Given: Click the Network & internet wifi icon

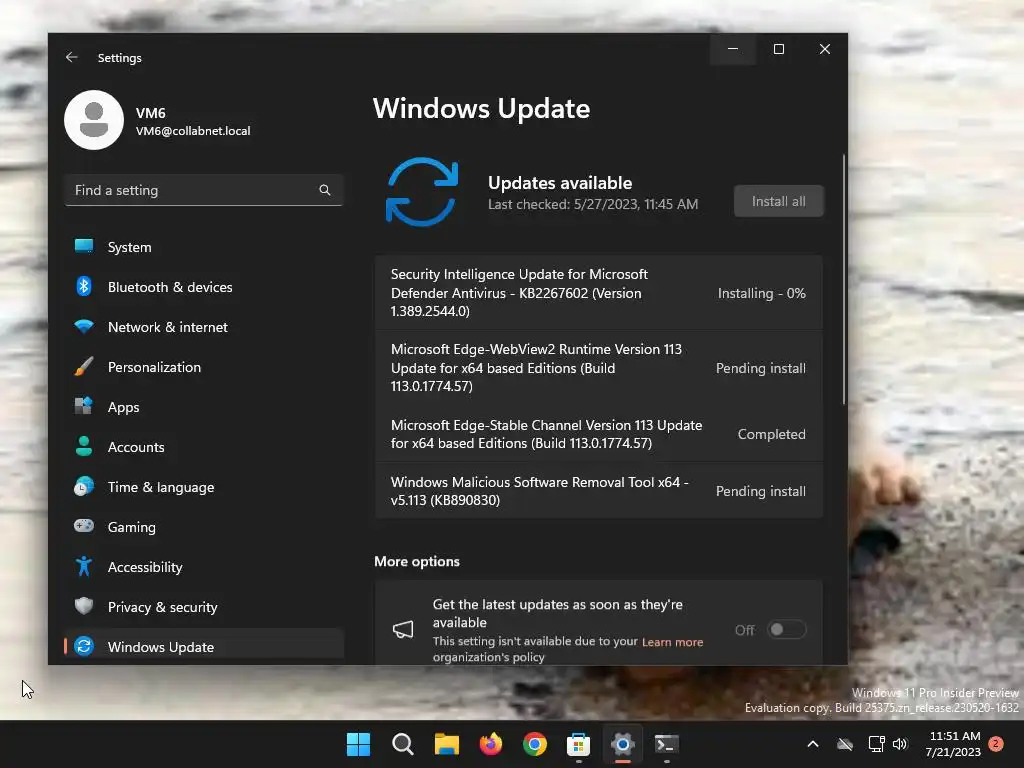Looking at the screenshot, I should coord(84,326).
